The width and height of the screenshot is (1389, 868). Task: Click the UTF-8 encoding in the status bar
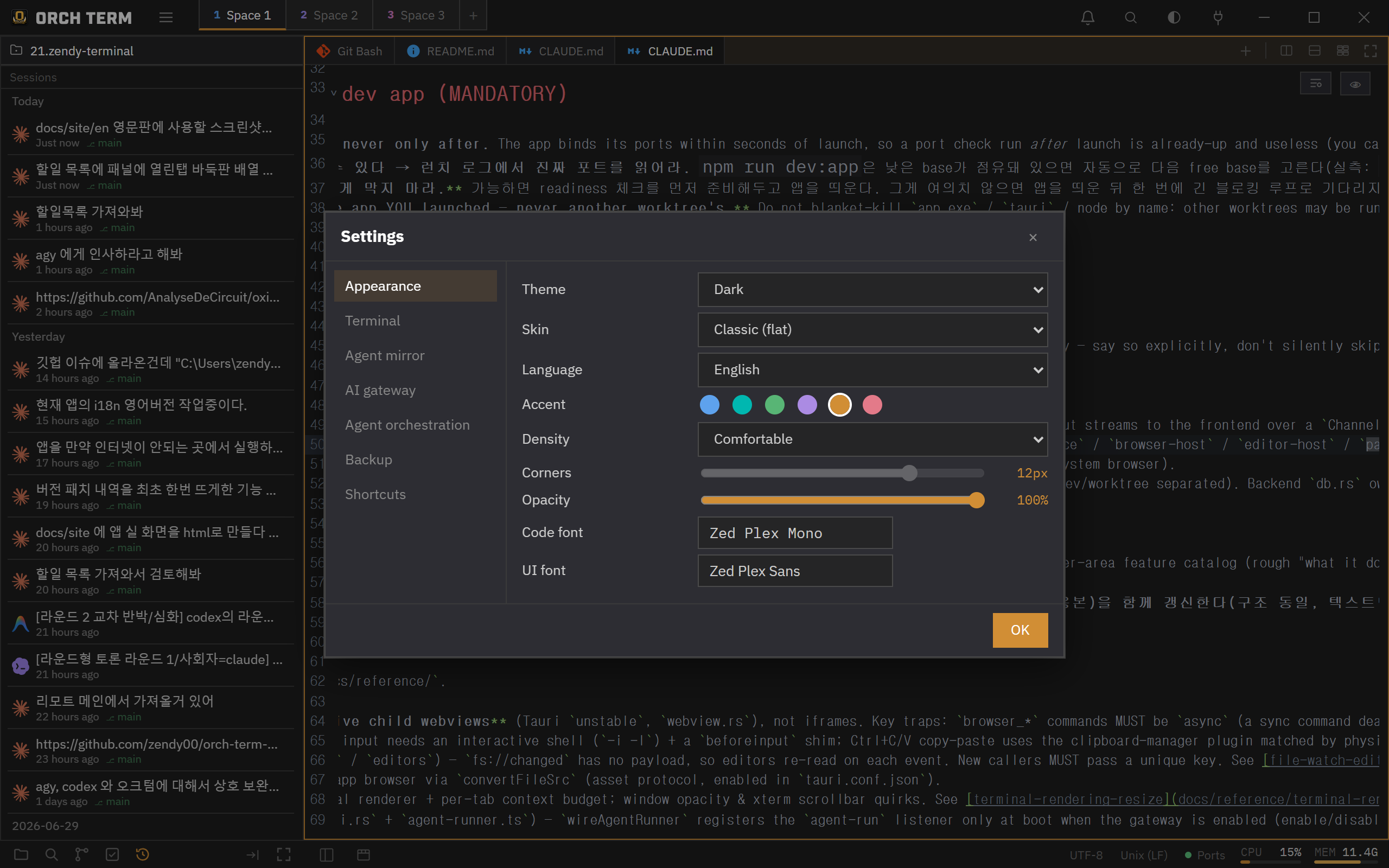(x=1086, y=855)
